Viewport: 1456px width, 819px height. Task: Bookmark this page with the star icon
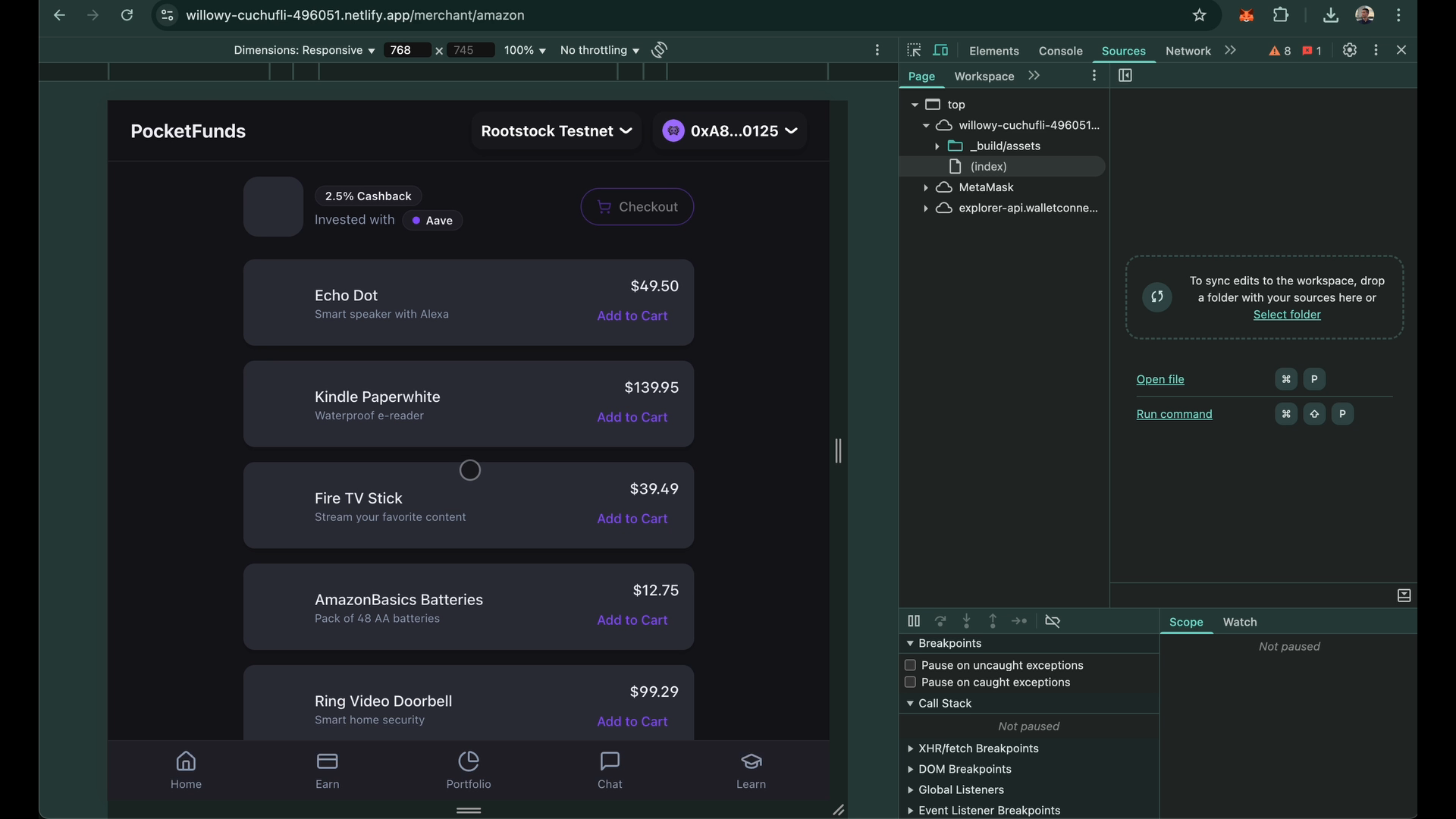coord(1199,15)
